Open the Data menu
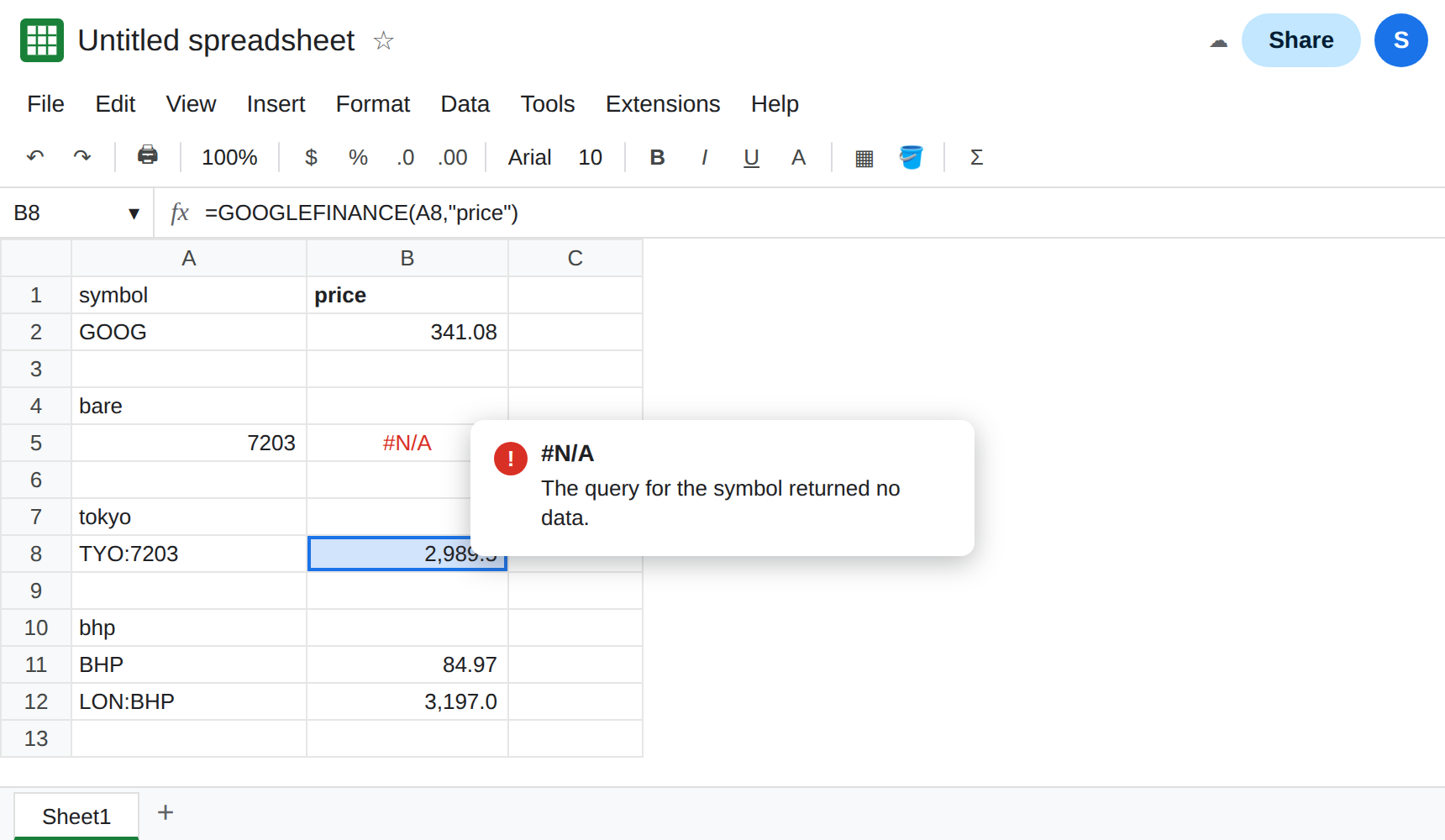Image resolution: width=1445 pixels, height=840 pixels. click(x=465, y=104)
